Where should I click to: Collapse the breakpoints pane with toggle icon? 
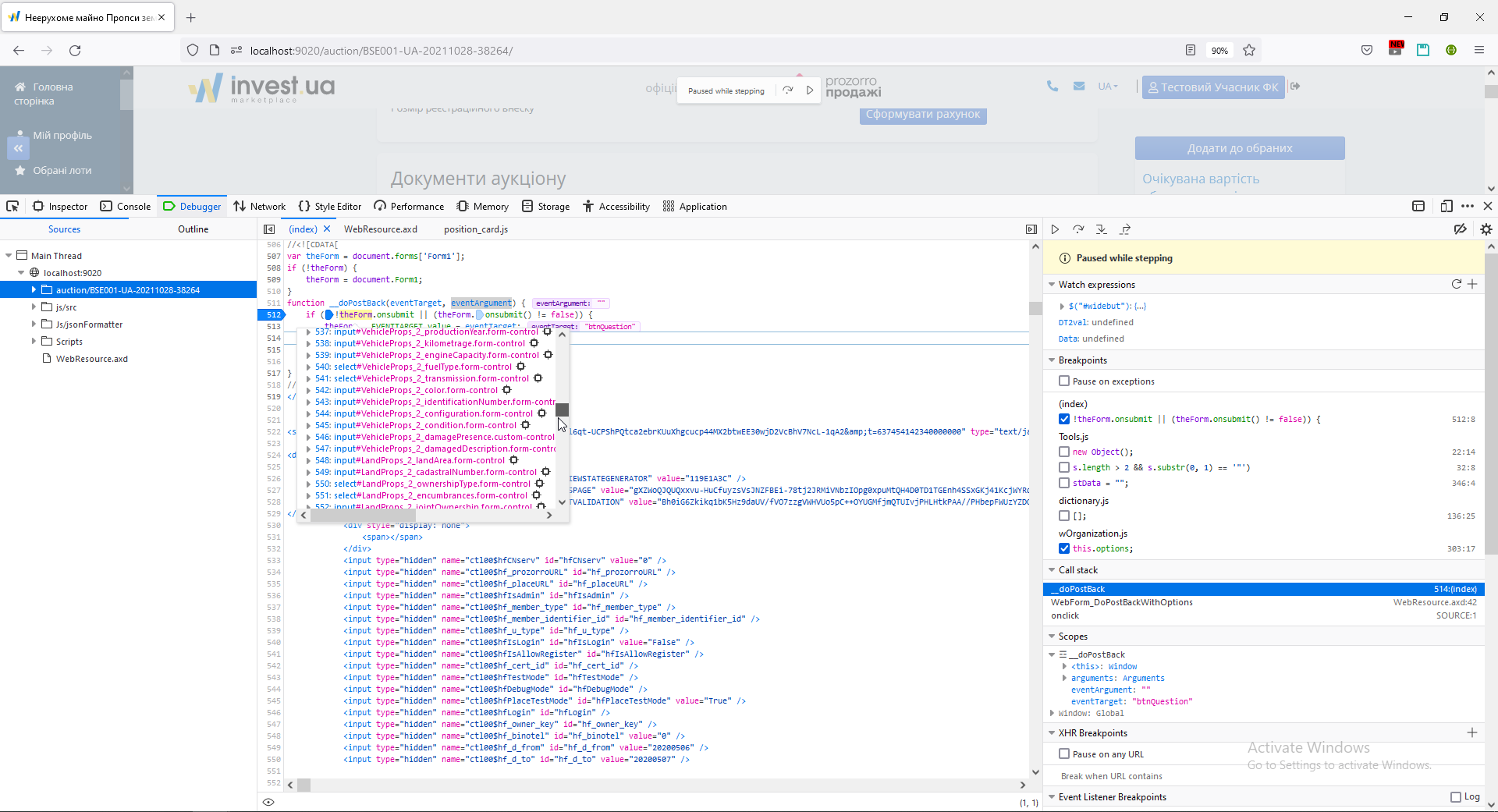(1031, 229)
